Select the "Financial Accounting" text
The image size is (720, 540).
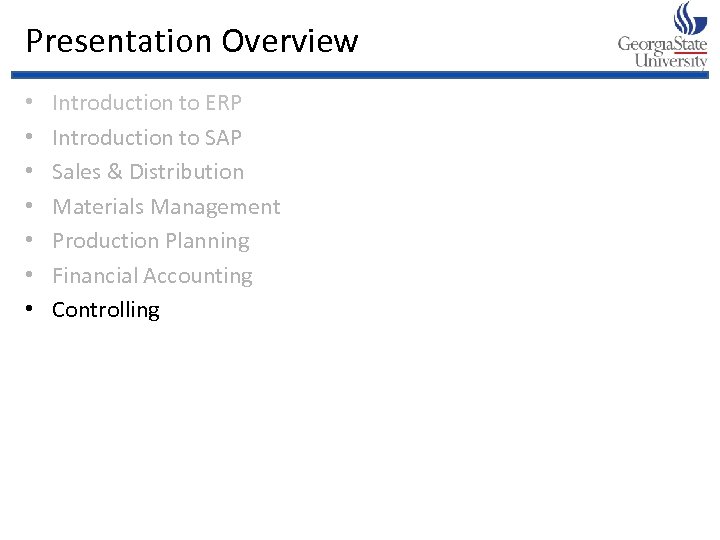(152, 276)
